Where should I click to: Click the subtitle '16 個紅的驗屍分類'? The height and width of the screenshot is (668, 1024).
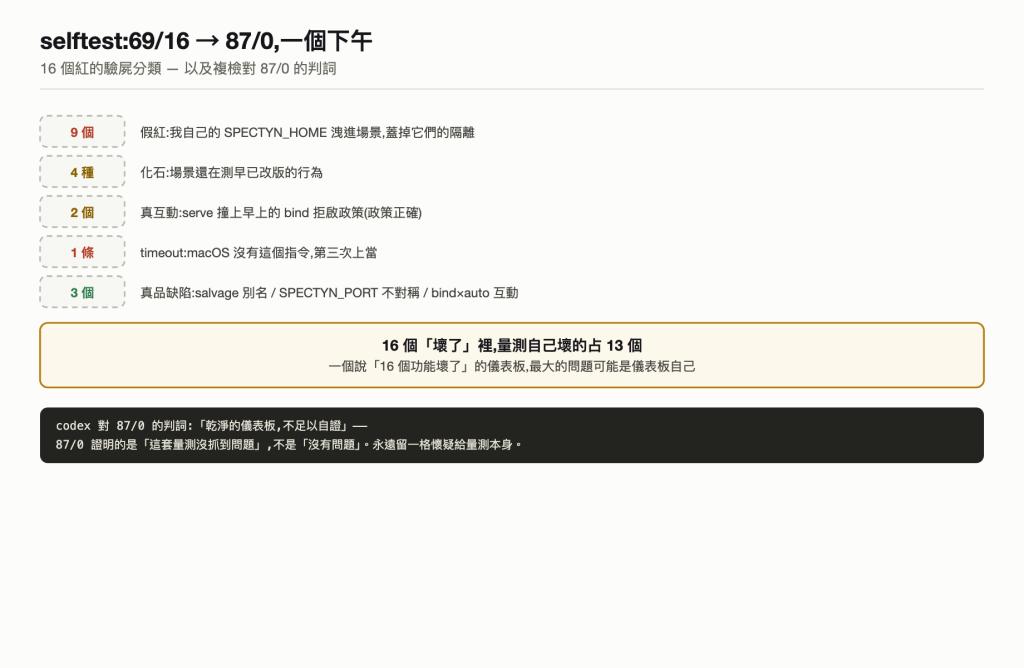(x=101, y=69)
